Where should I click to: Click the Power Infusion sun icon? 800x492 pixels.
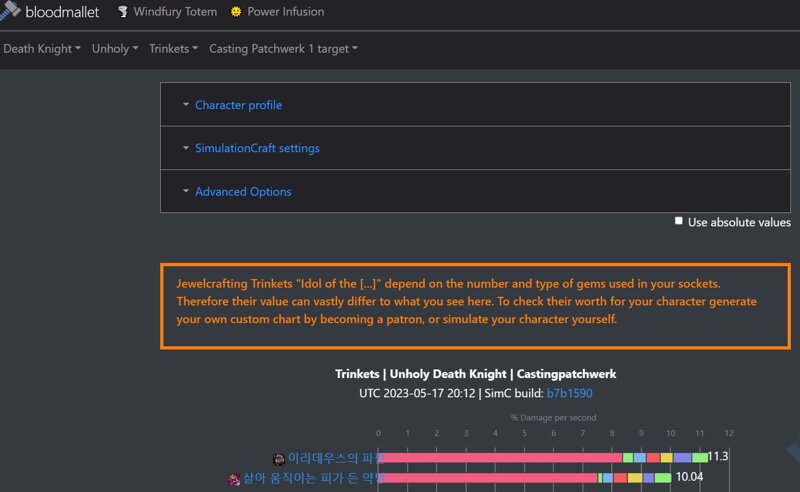pyautogui.click(x=236, y=11)
